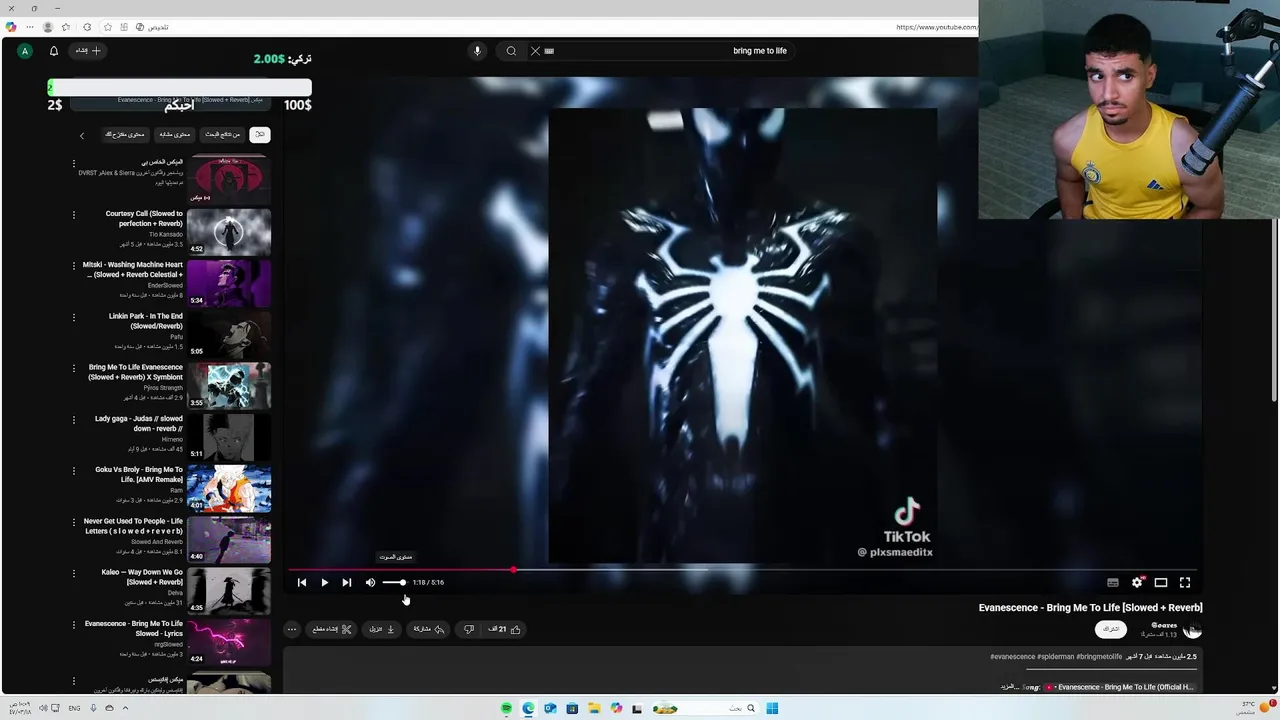Open 'Evanescence - Bring Me To Life Slowed - Lyrics' title
The height and width of the screenshot is (720, 1280).
(x=134, y=629)
